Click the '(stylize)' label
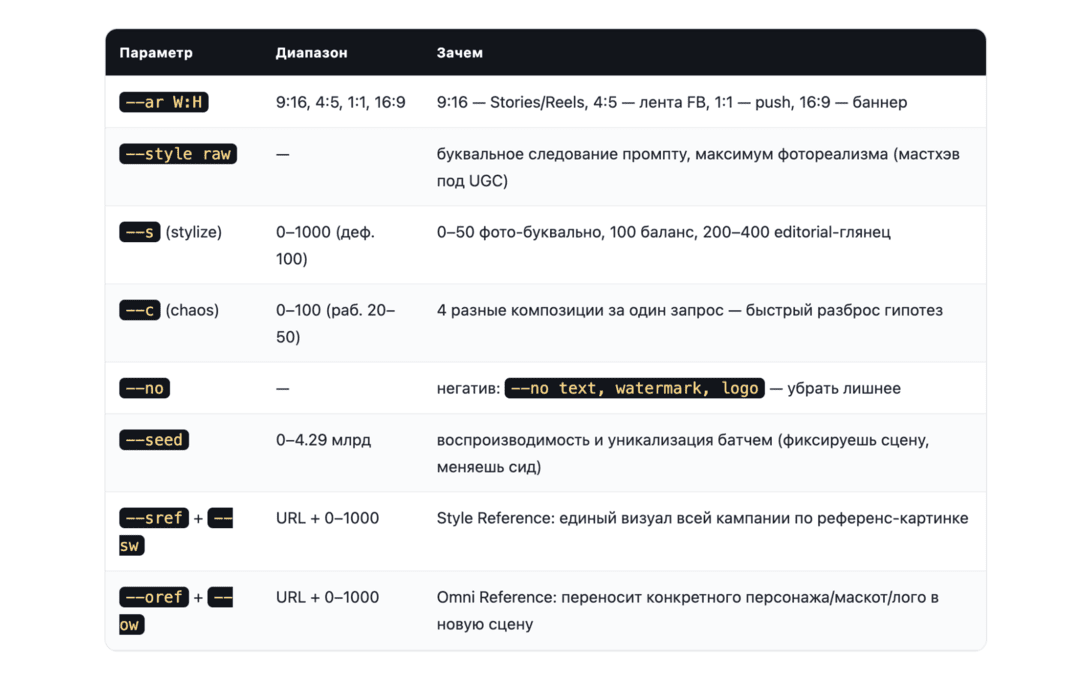 tap(194, 232)
